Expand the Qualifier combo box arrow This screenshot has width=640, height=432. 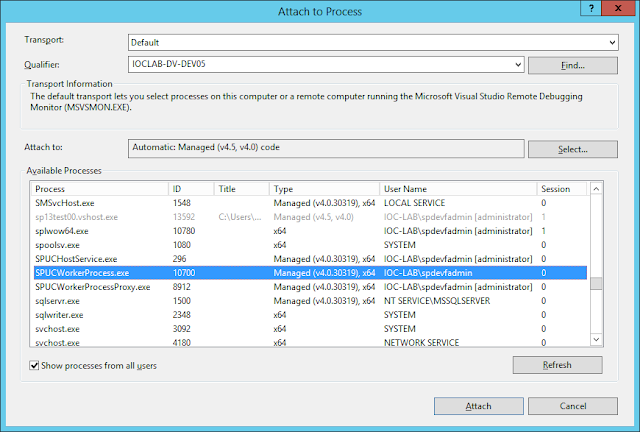[517, 65]
